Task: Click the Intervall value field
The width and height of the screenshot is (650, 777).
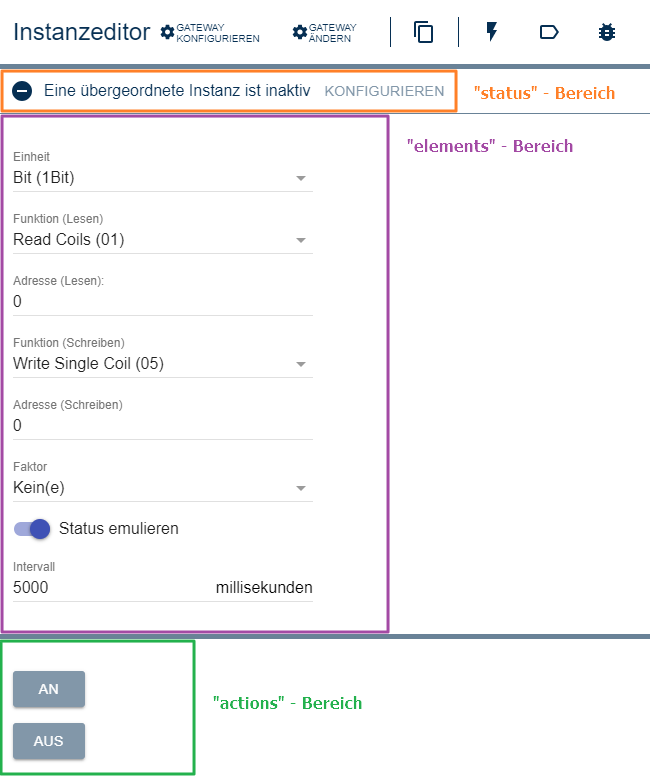Action: pyautogui.click(x=110, y=588)
